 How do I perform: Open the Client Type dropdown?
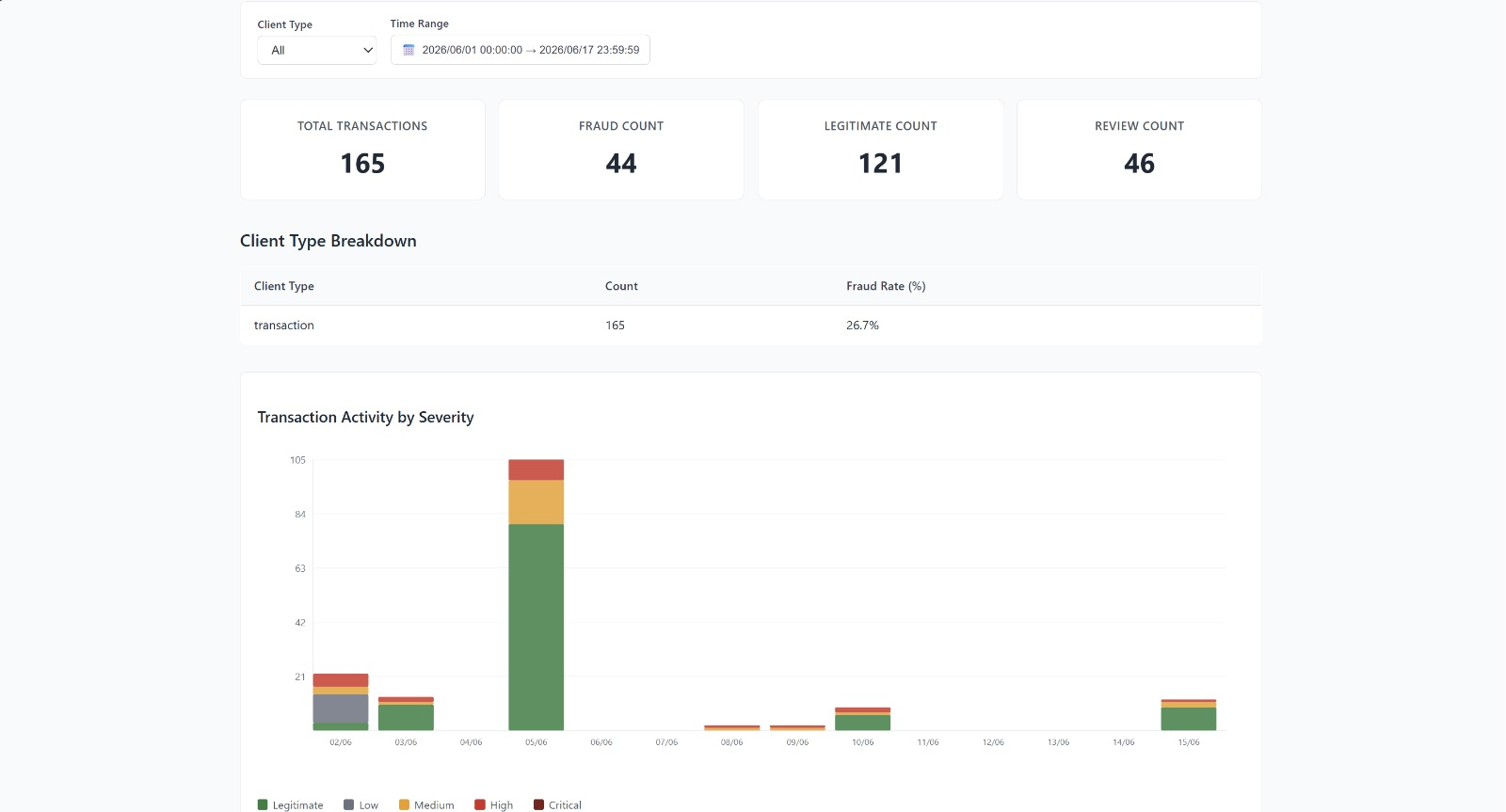316,50
